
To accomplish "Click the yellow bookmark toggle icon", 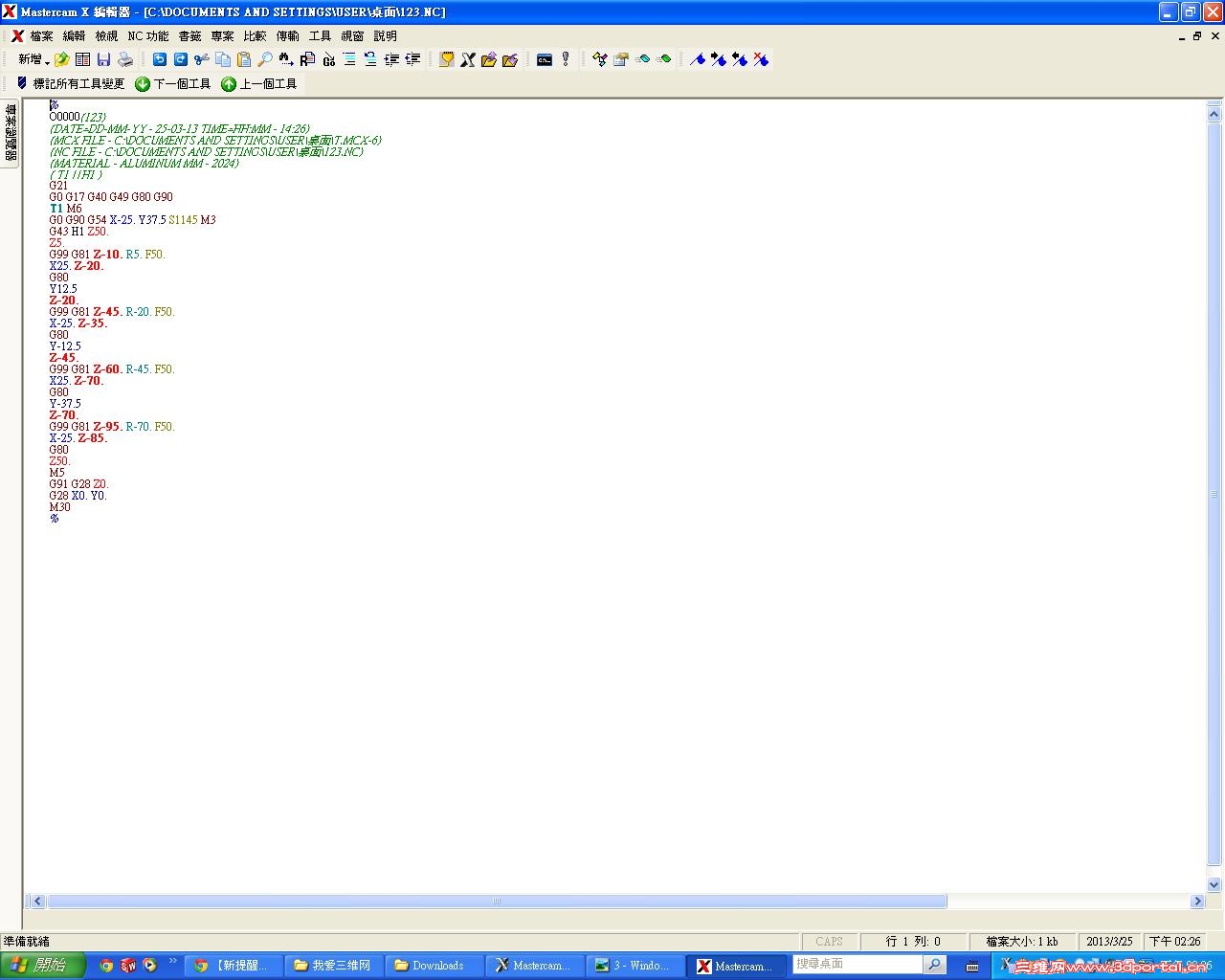I will pyautogui.click(x=447, y=59).
